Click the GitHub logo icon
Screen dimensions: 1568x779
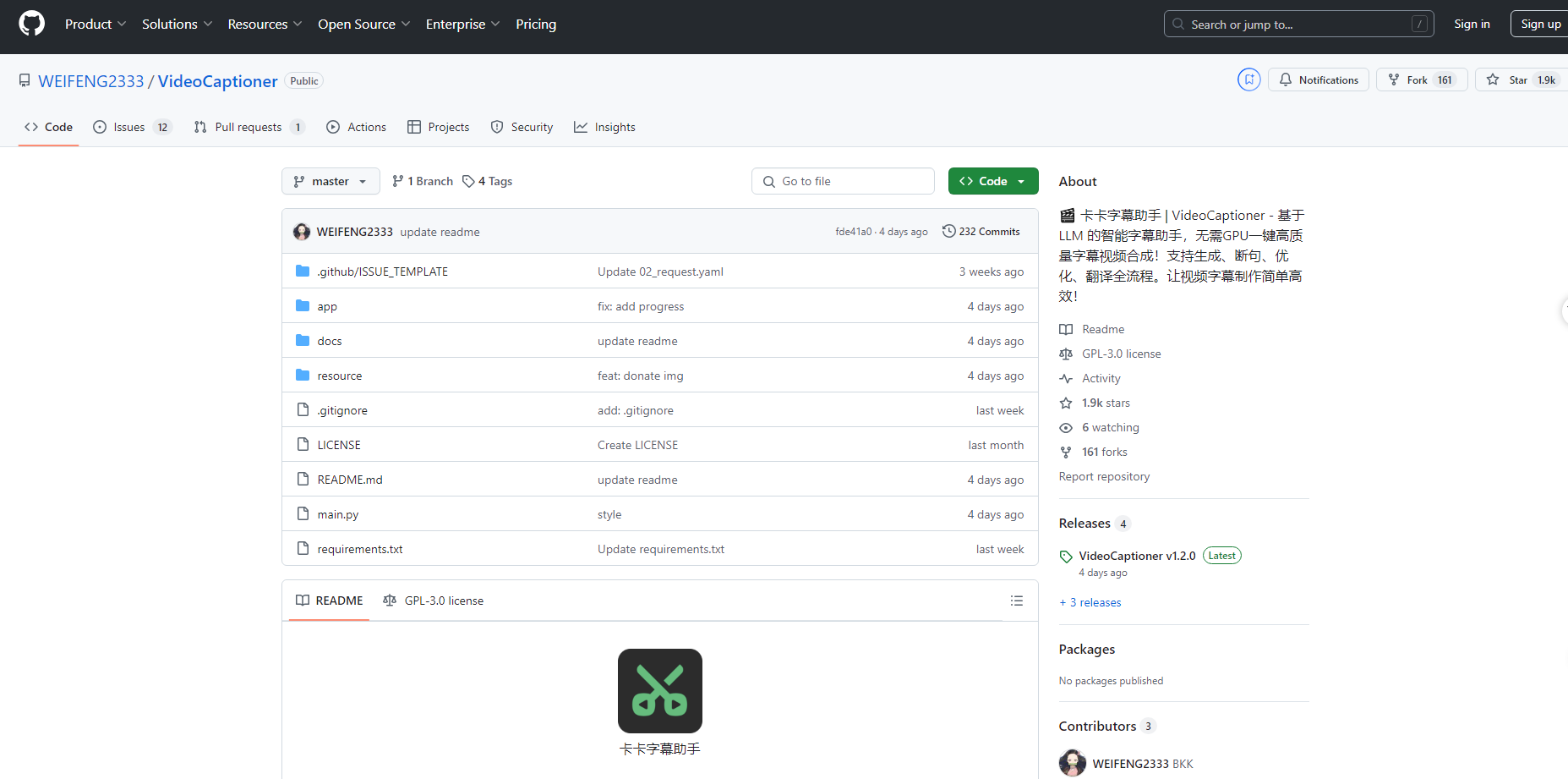coord(31,24)
